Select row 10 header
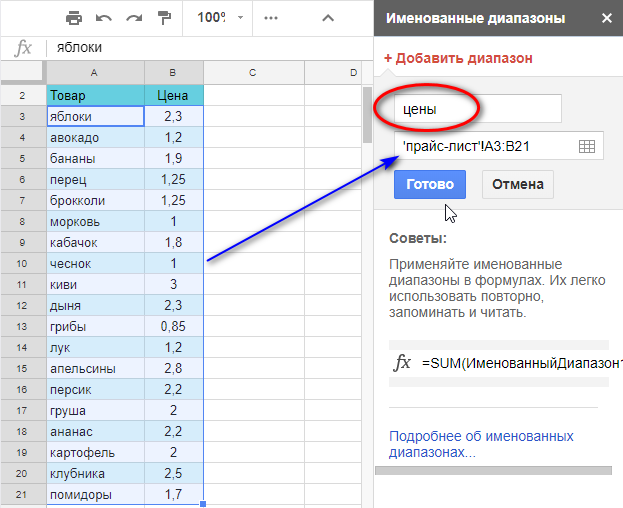 coord(23,264)
